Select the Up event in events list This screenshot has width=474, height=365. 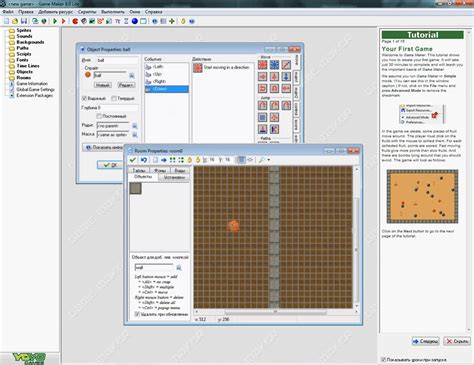[x=167, y=74]
